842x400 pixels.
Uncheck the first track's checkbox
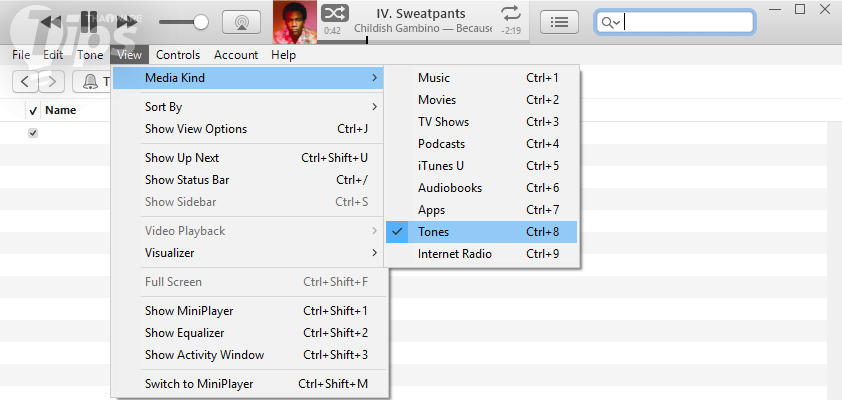click(x=33, y=133)
